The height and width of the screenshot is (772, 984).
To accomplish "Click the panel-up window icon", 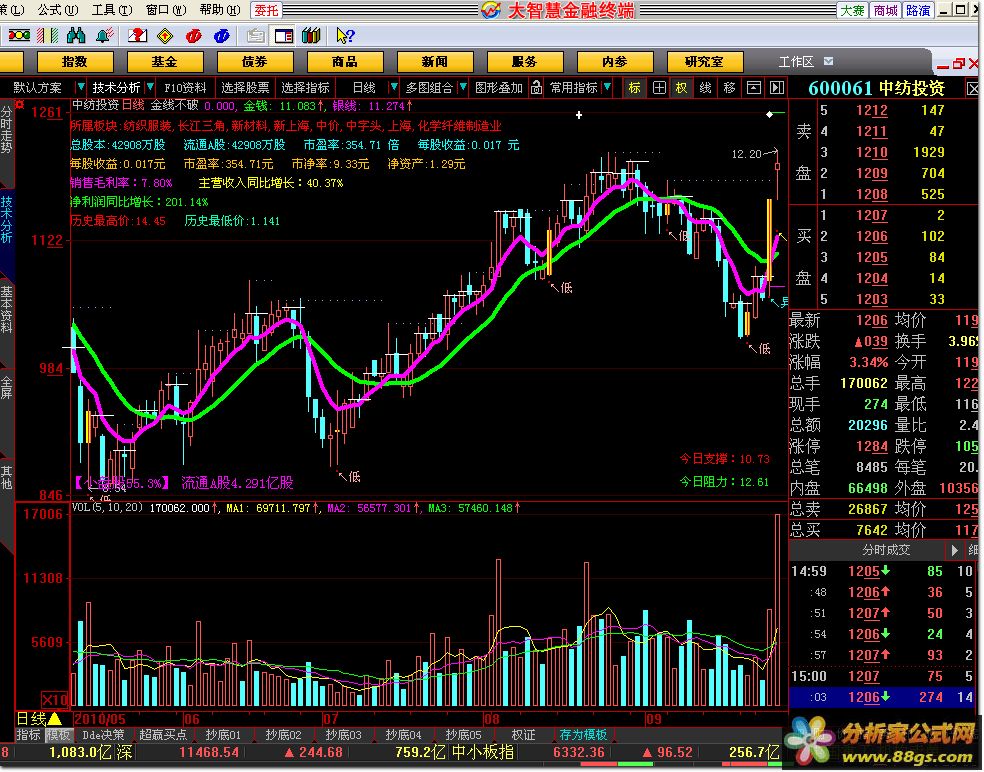I will pos(754,88).
